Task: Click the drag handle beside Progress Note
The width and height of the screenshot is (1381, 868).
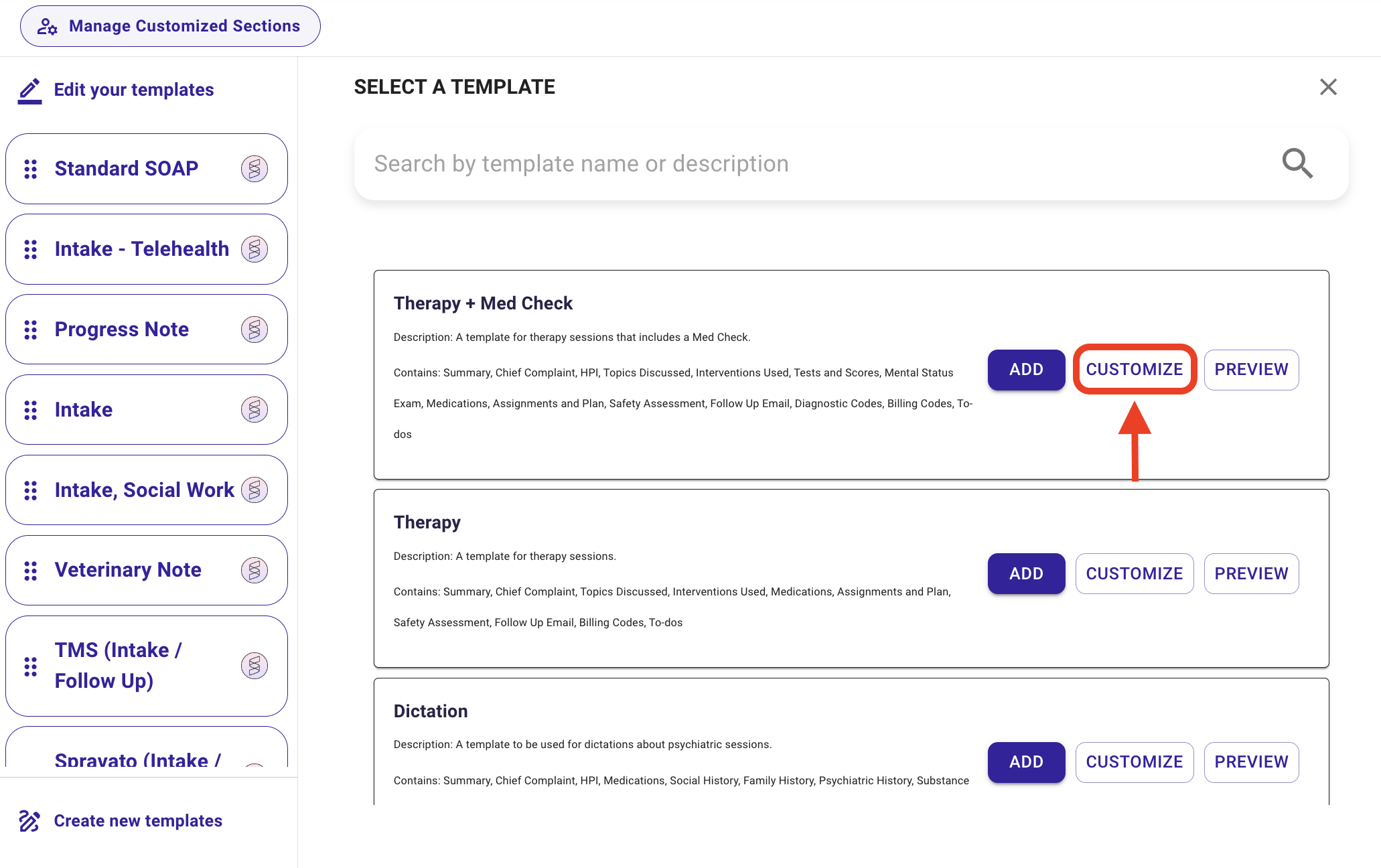Action: [x=31, y=330]
